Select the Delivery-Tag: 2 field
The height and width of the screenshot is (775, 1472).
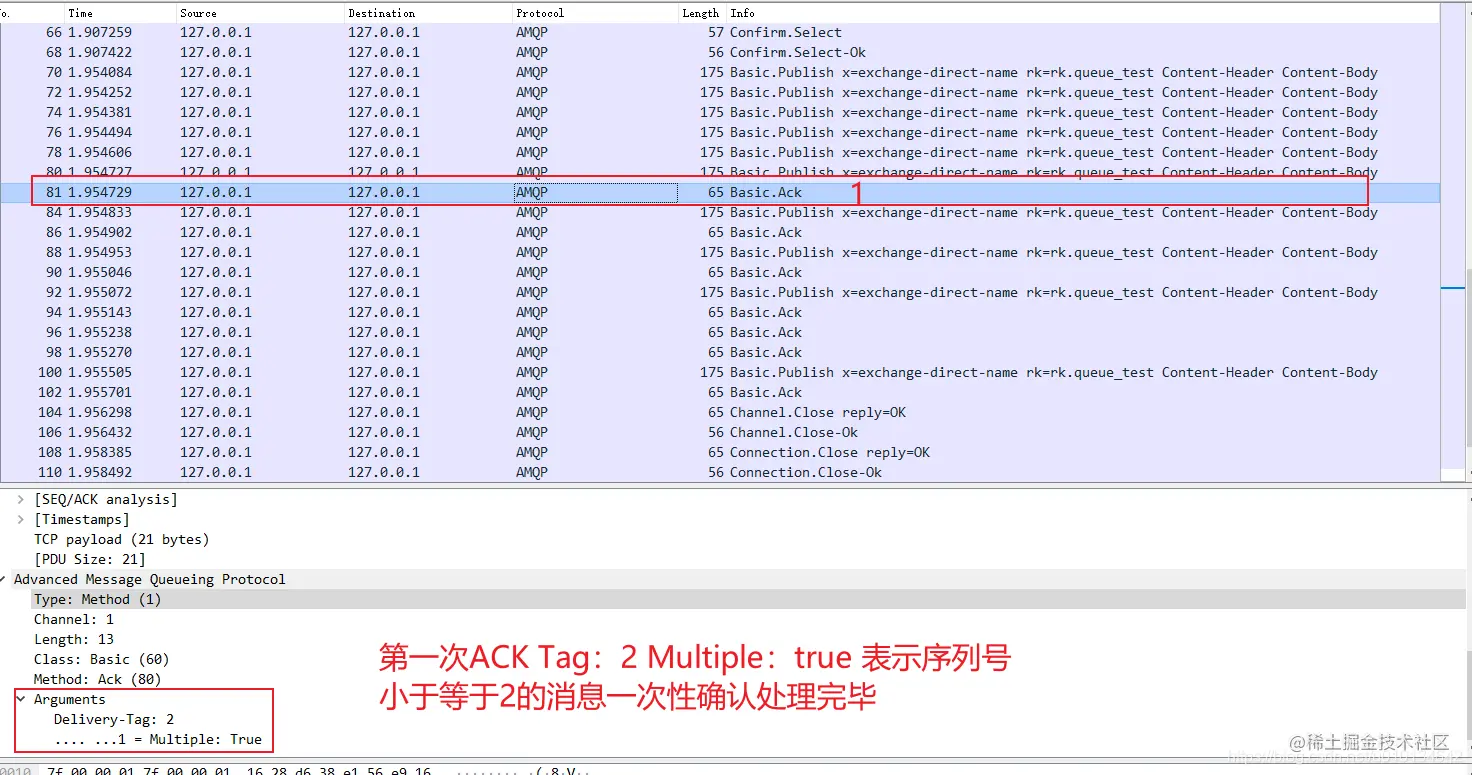pos(114,719)
